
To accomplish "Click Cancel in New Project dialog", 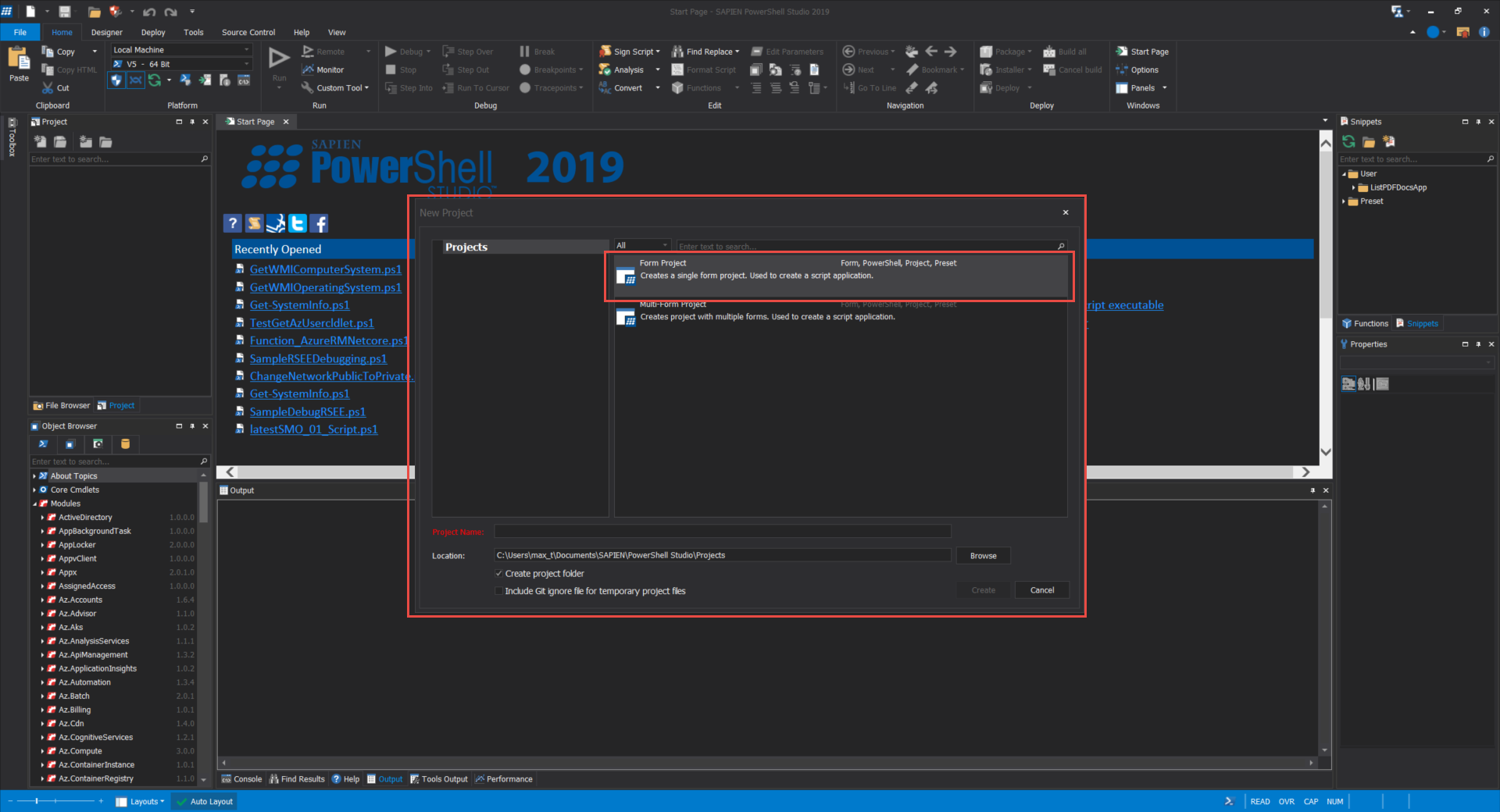I will pyautogui.click(x=1041, y=589).
